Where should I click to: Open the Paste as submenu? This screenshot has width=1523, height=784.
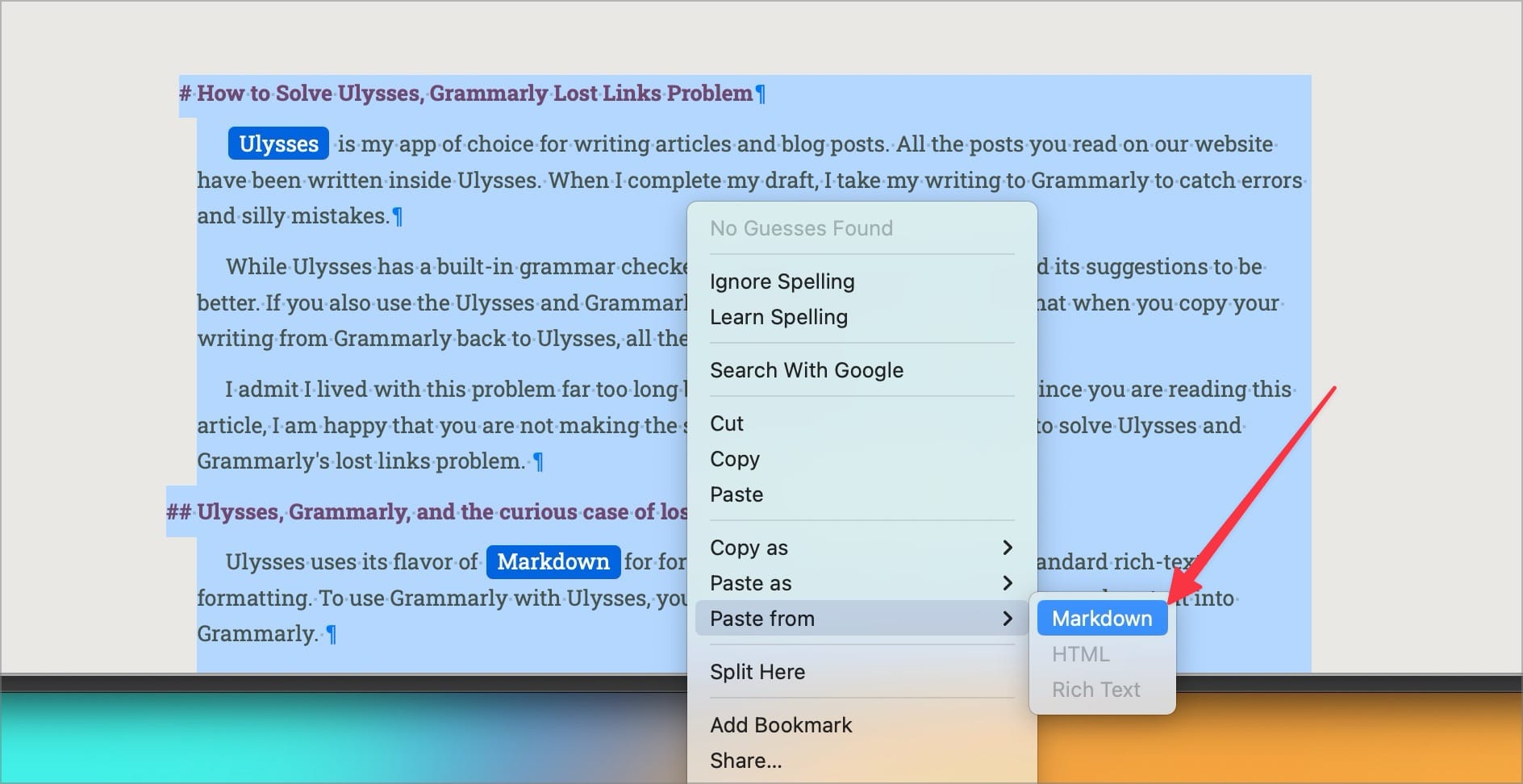(862, 583)
